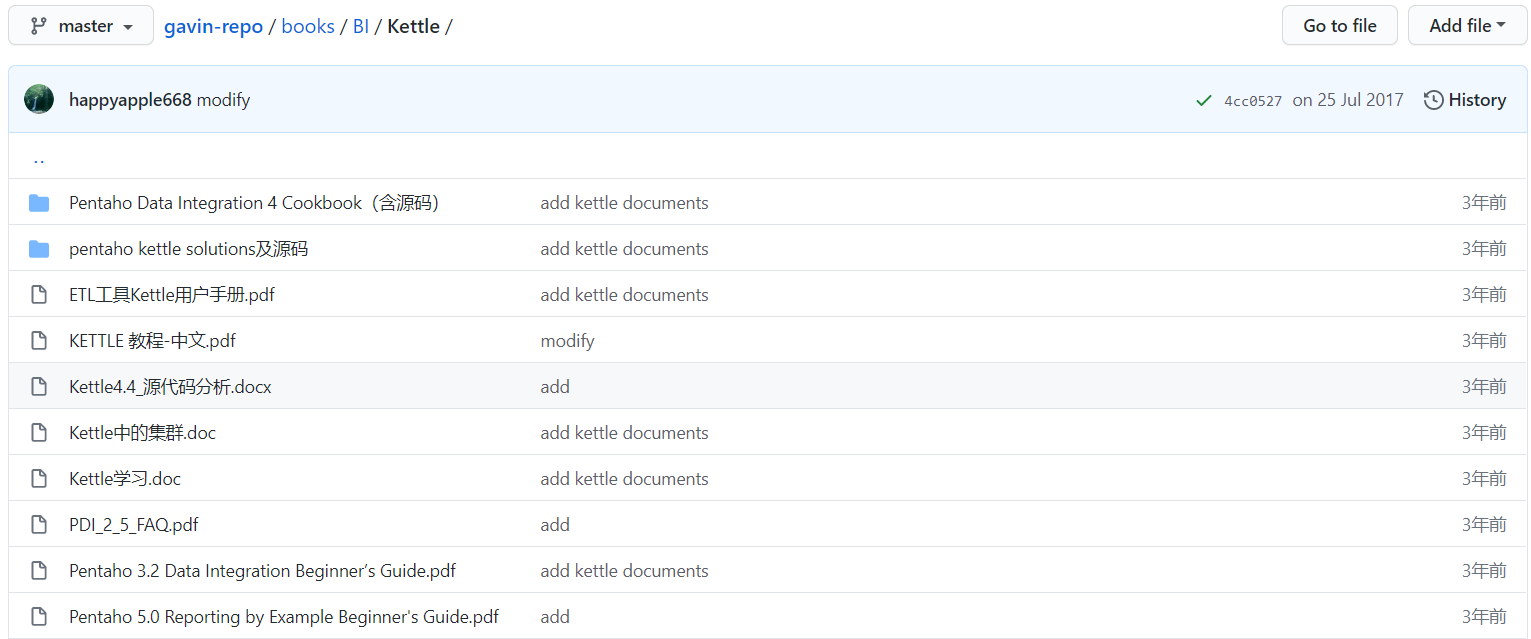Go to the books breadcrumb folder
Image resolution: width=1531 pixels, height=639 pixels.
pos(308,26)
